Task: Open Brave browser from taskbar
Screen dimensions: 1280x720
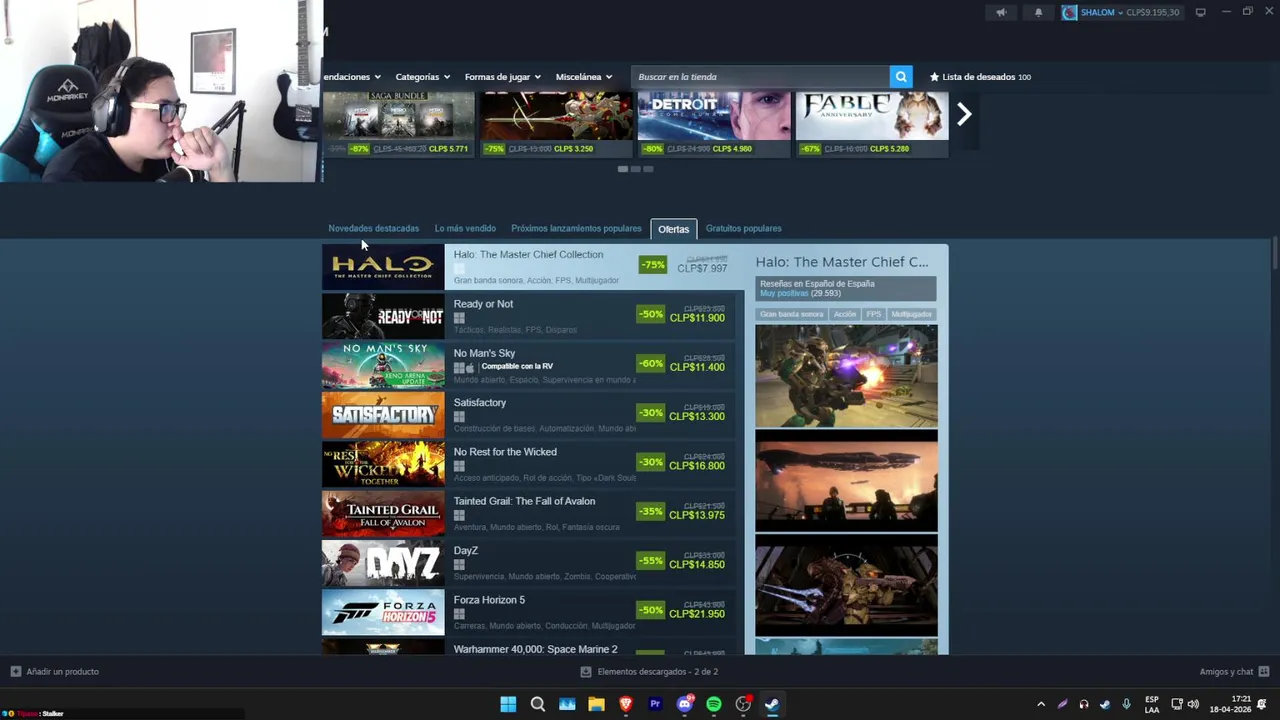Action: [x=625, y=704]
